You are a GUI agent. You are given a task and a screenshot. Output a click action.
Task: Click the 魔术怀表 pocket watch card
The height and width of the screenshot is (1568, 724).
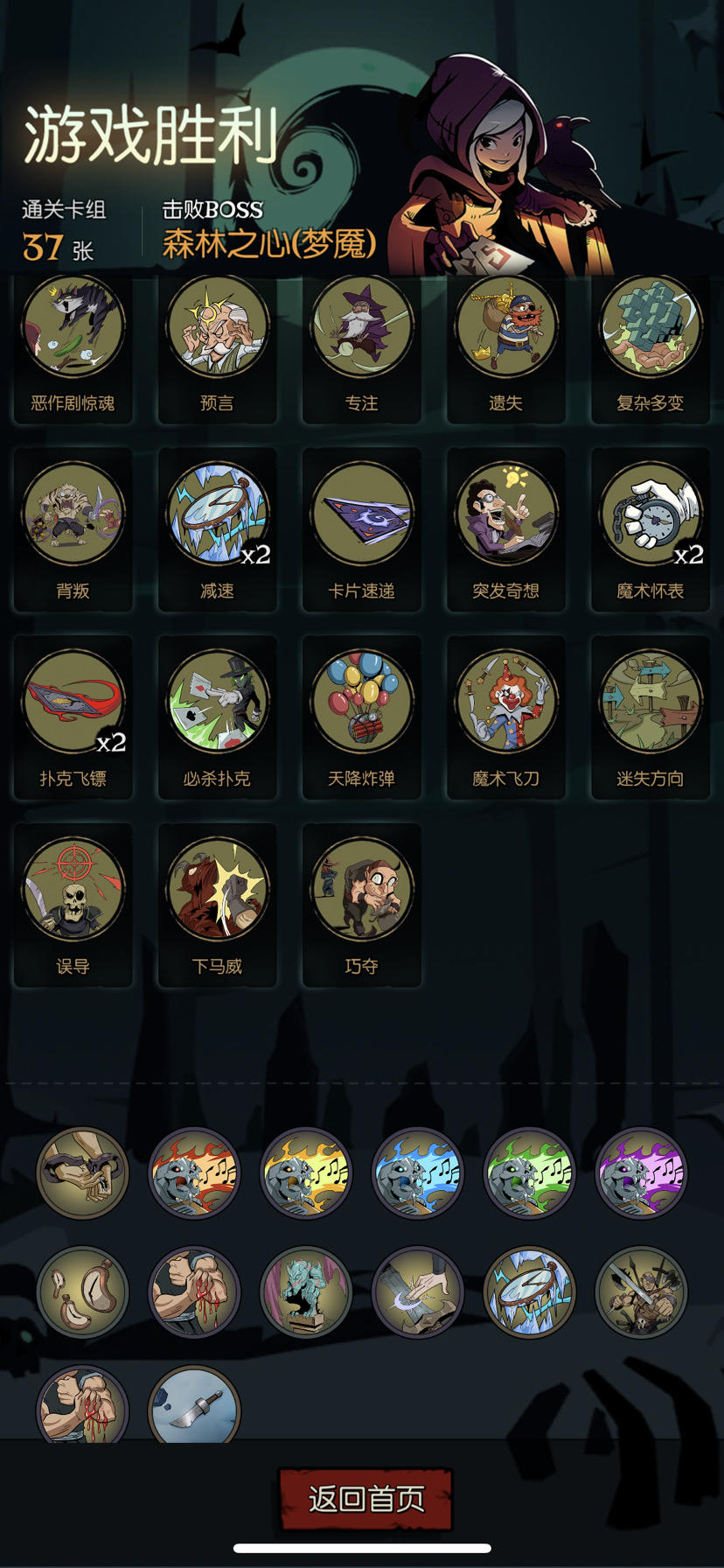click(x=651, y=514)
